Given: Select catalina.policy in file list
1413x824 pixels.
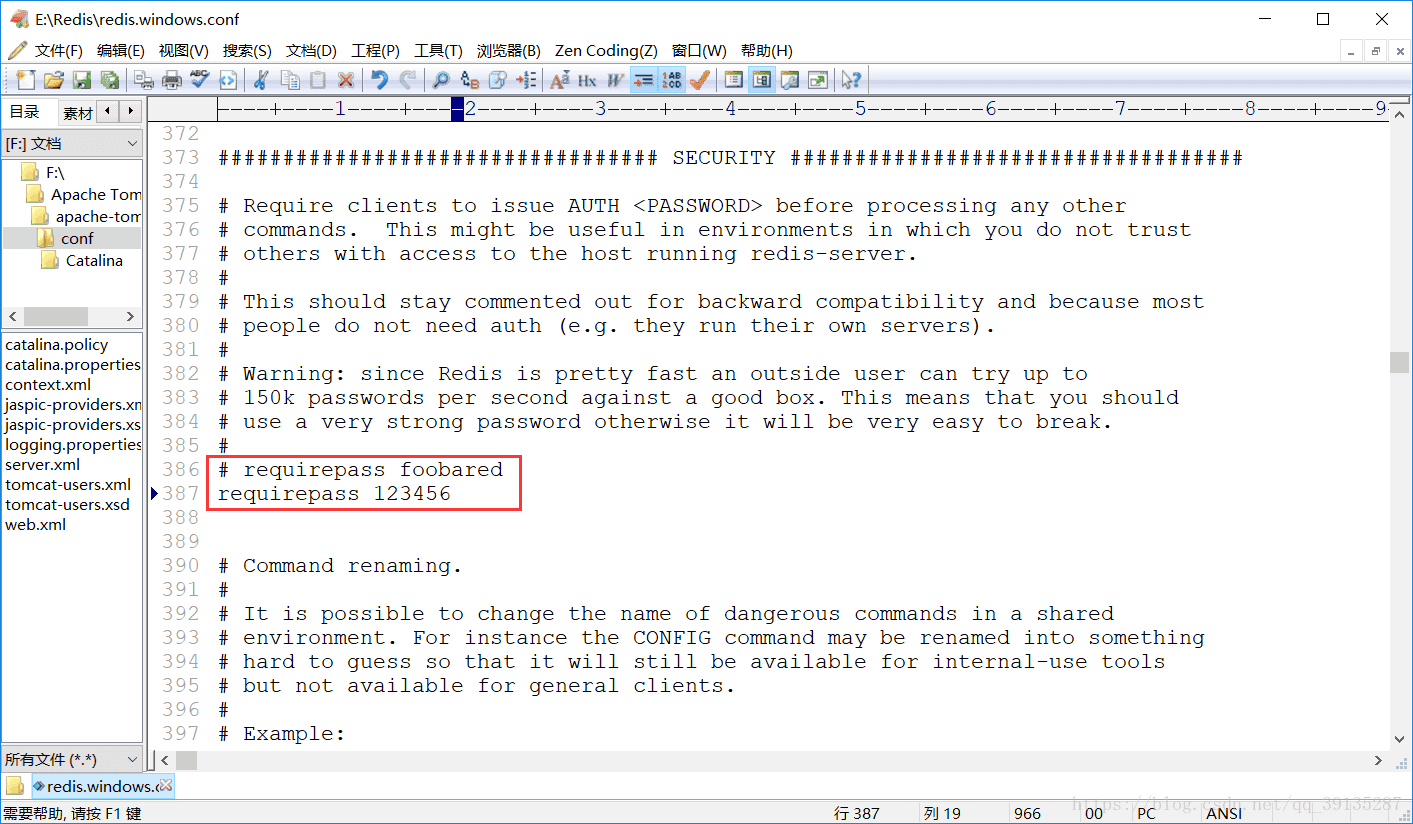Looking at the screenshot, I should pyautogui.click(x=56, y=344).
